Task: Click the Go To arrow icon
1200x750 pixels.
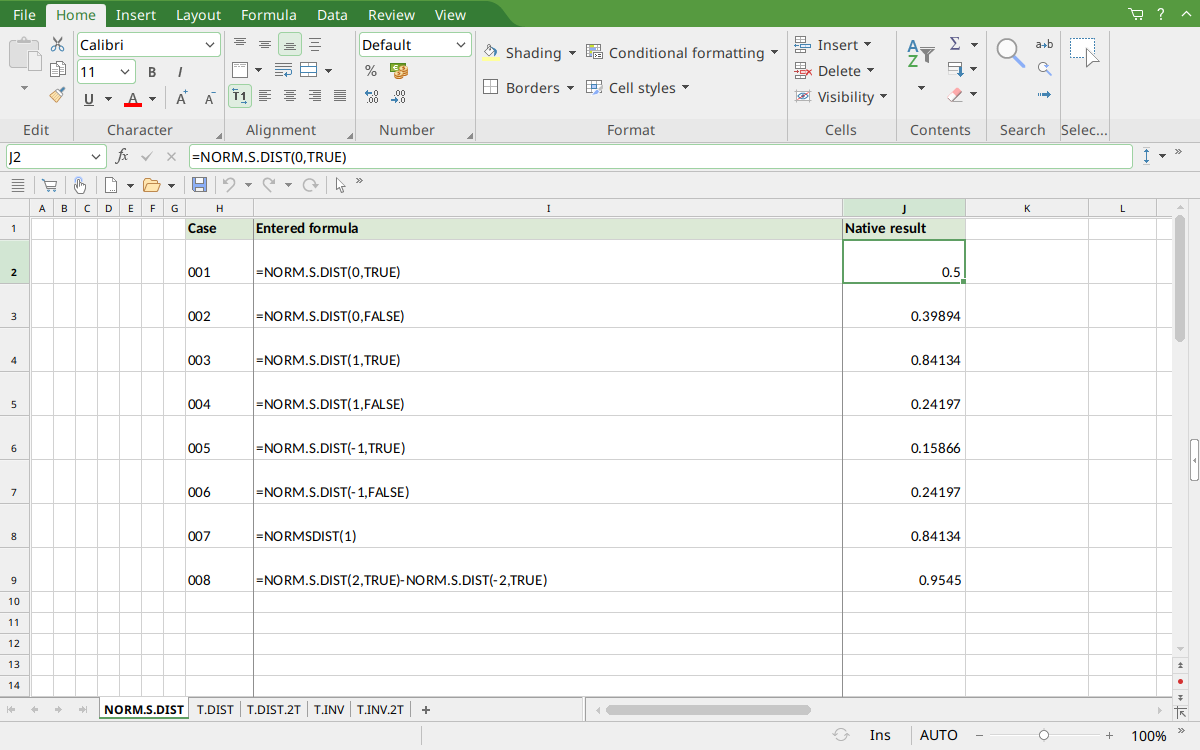Action: tap(1044, 95)
